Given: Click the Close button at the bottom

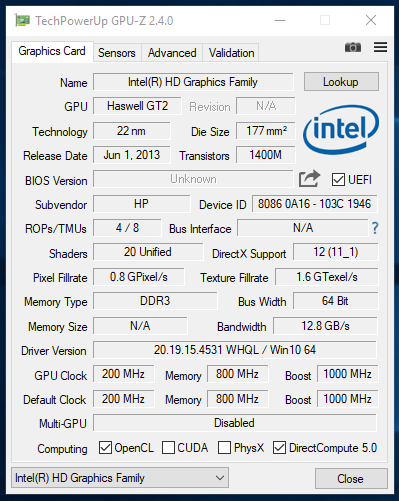Looking at the screenshot, I should 351,479.
